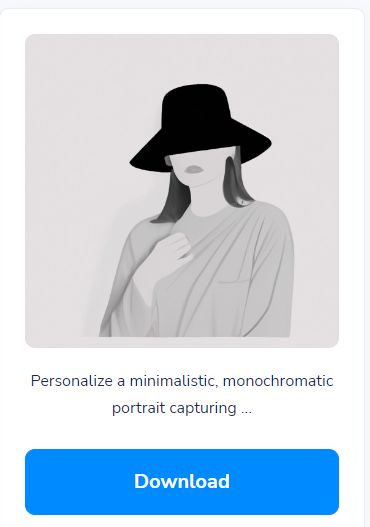Click the black bucket hat in the portrait
The width and height of the screenshot is (370, 527).
click(x=201, y=128)
